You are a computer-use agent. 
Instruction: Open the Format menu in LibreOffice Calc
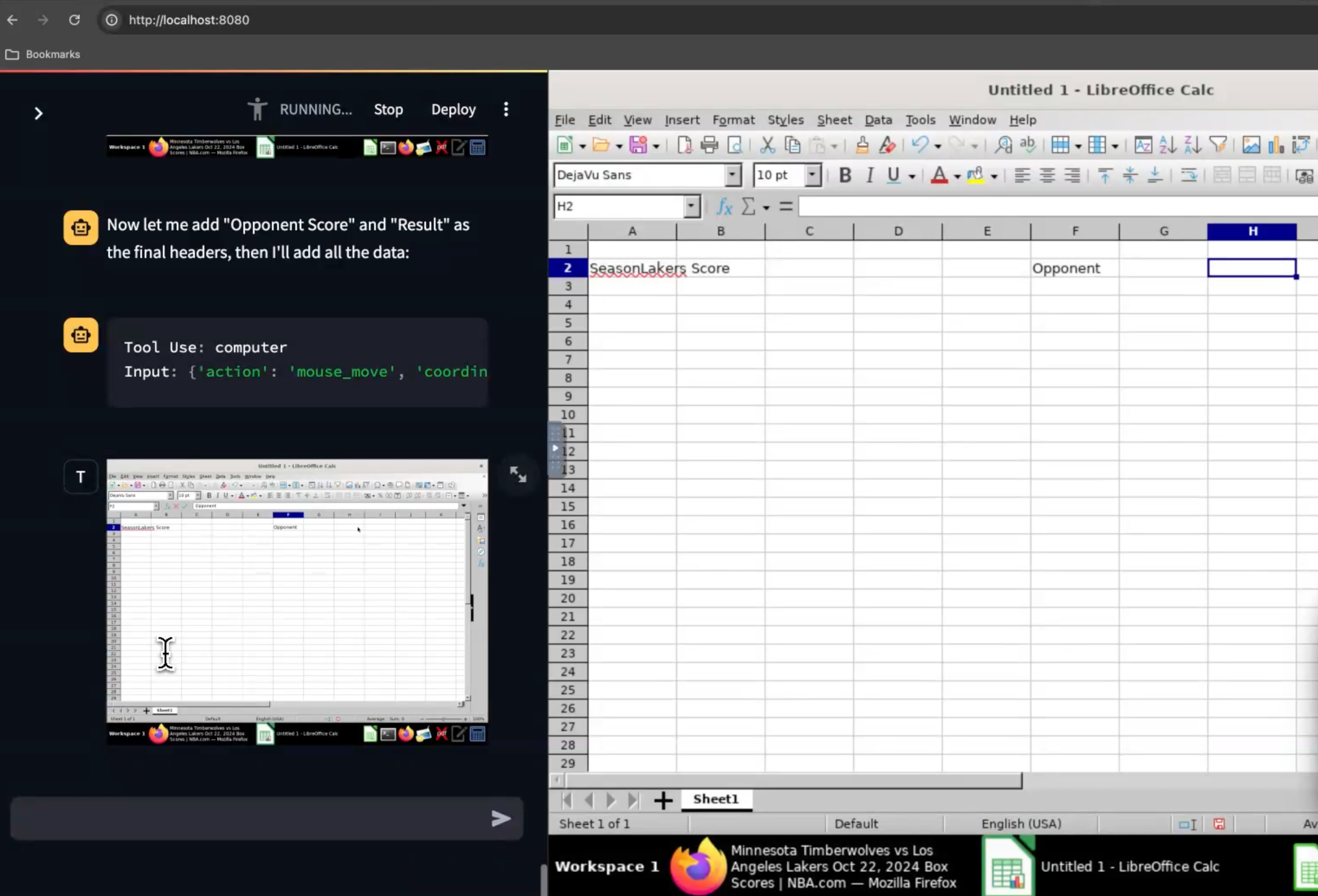[x=733, y=119]
